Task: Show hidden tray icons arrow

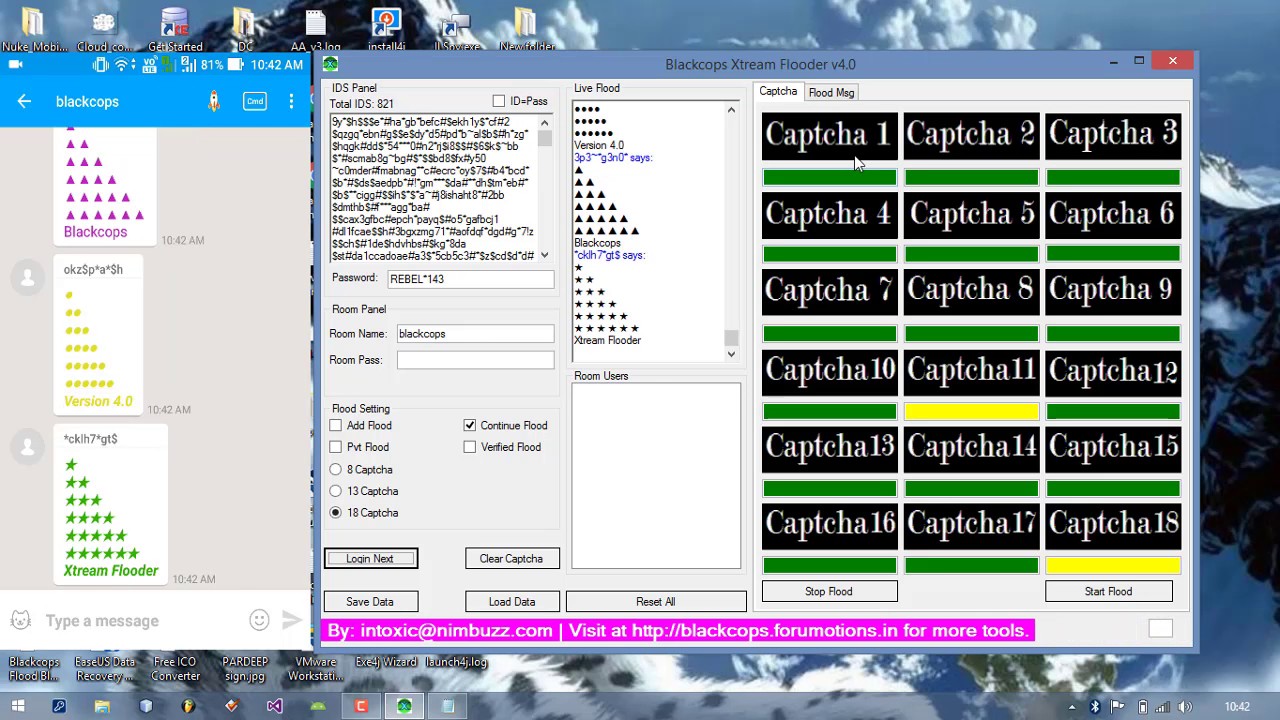Action: coord(1072,707)
